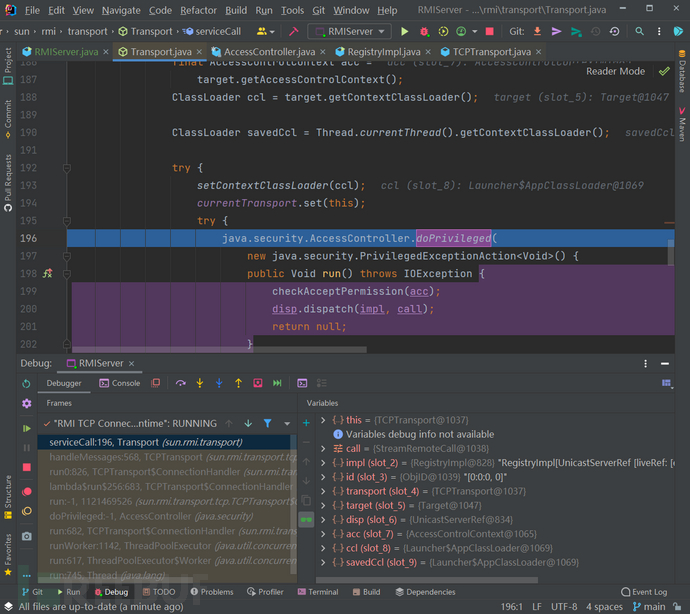Open Terminal tool window button
Image resolution: width=690 pixels, height=614 pixels.
point(318,592)
